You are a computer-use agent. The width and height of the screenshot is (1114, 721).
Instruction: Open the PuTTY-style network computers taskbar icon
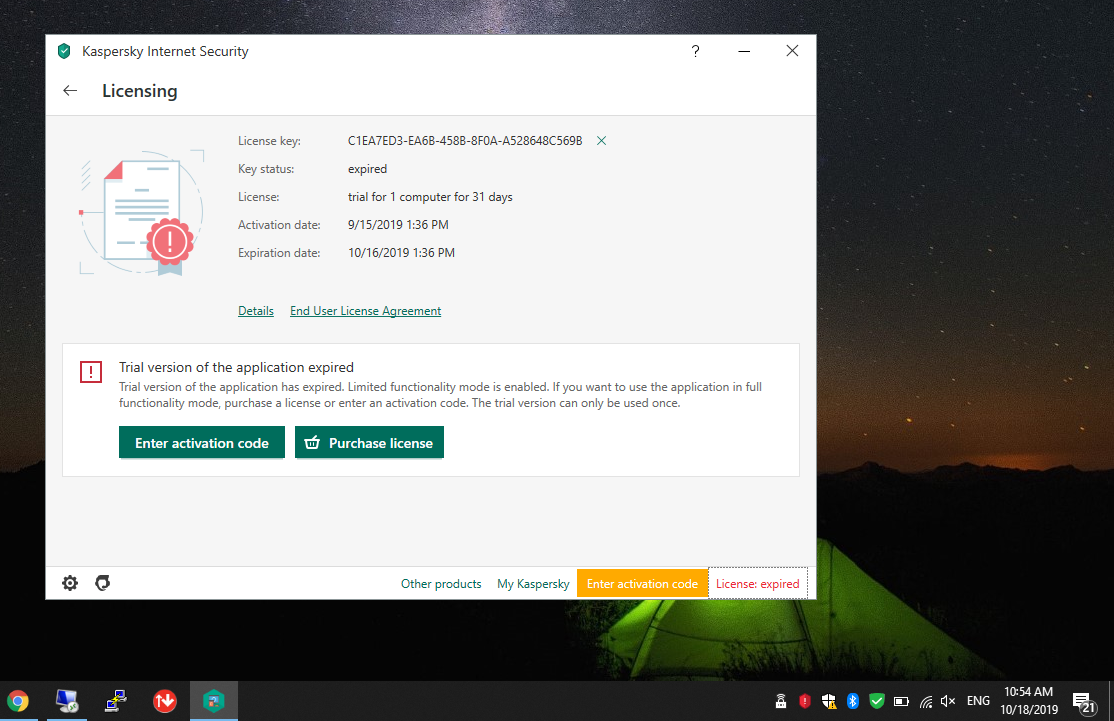(x=116, y=701)
